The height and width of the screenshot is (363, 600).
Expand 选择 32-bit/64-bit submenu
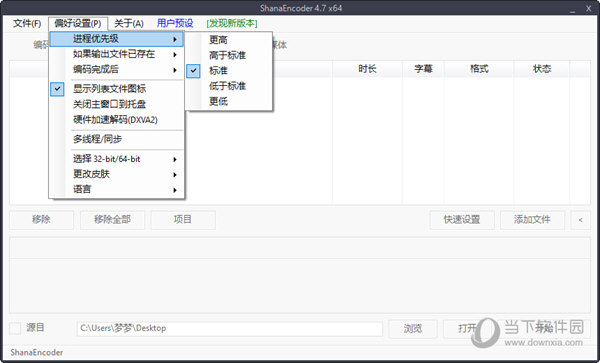pyautogui.click(x=117, y=159)
